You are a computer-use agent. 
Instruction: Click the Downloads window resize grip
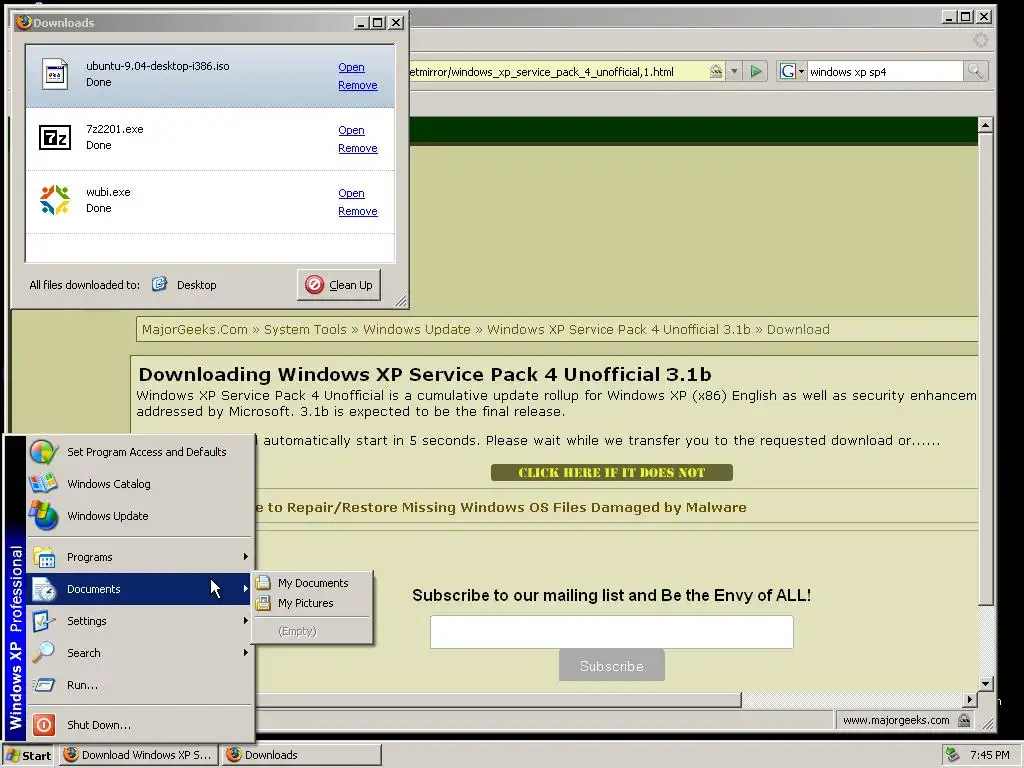pyautogui.click(x=401, y=300)
